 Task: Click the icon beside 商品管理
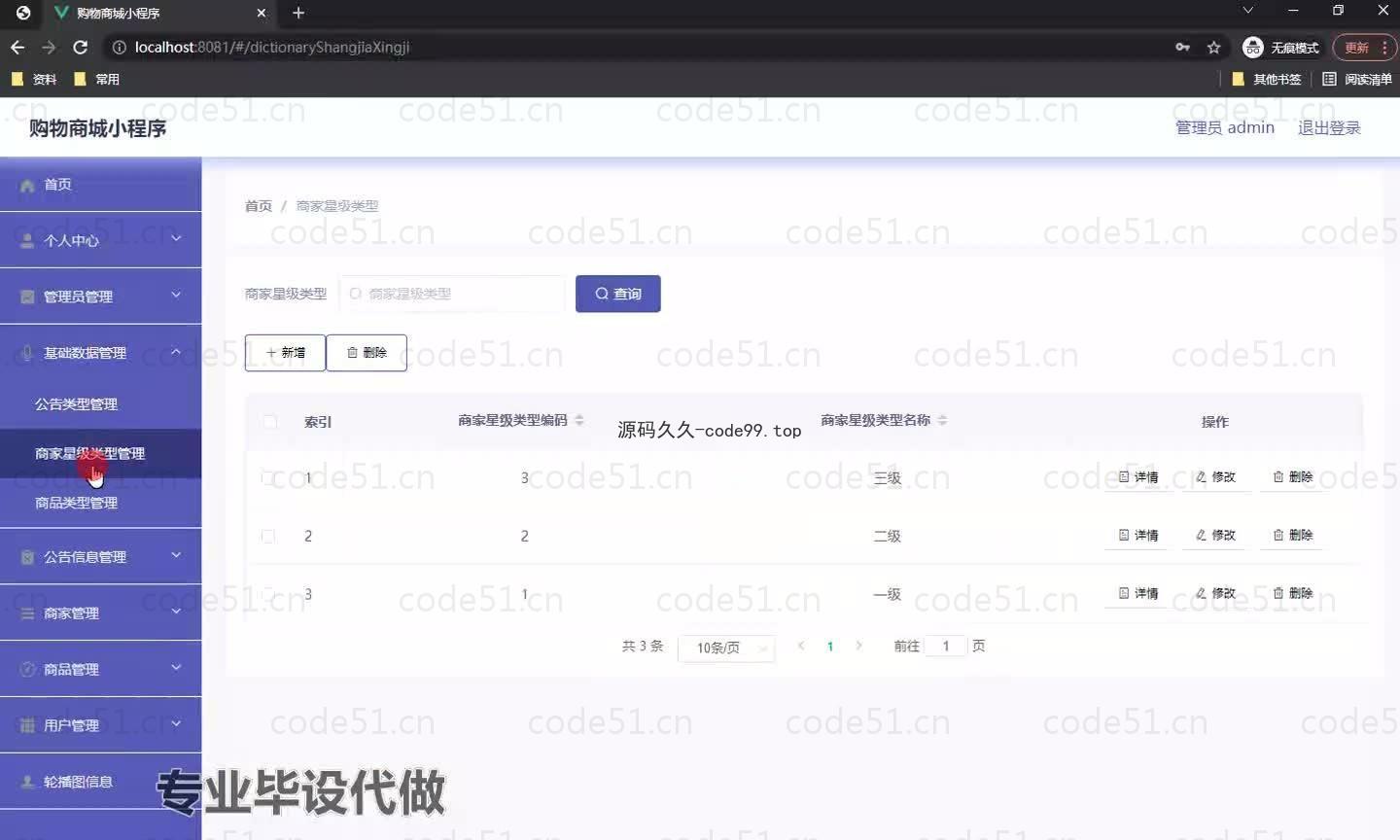pyautogui.click(x=27, y=669)
